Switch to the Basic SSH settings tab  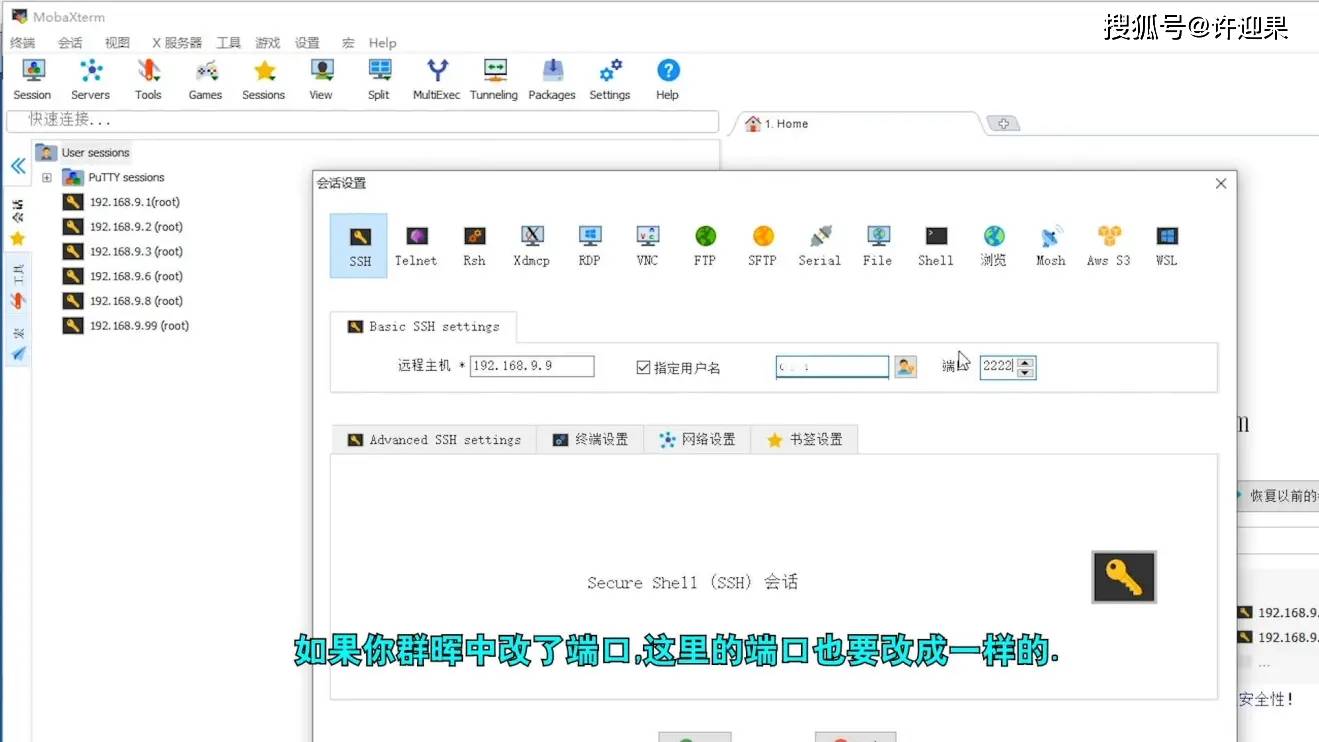424,327
